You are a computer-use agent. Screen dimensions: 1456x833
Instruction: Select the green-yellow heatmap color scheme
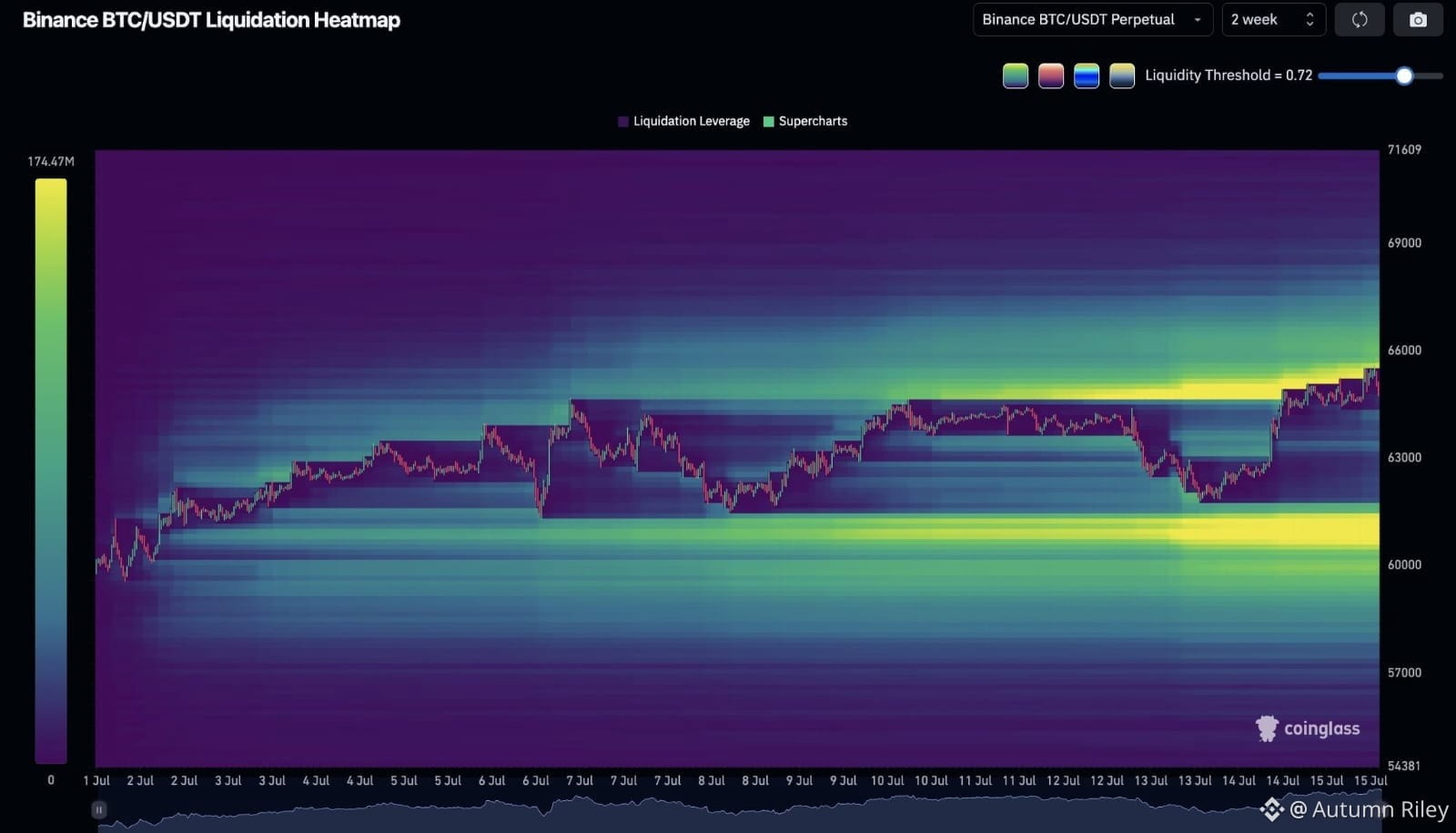click(x=1016, y=76)
